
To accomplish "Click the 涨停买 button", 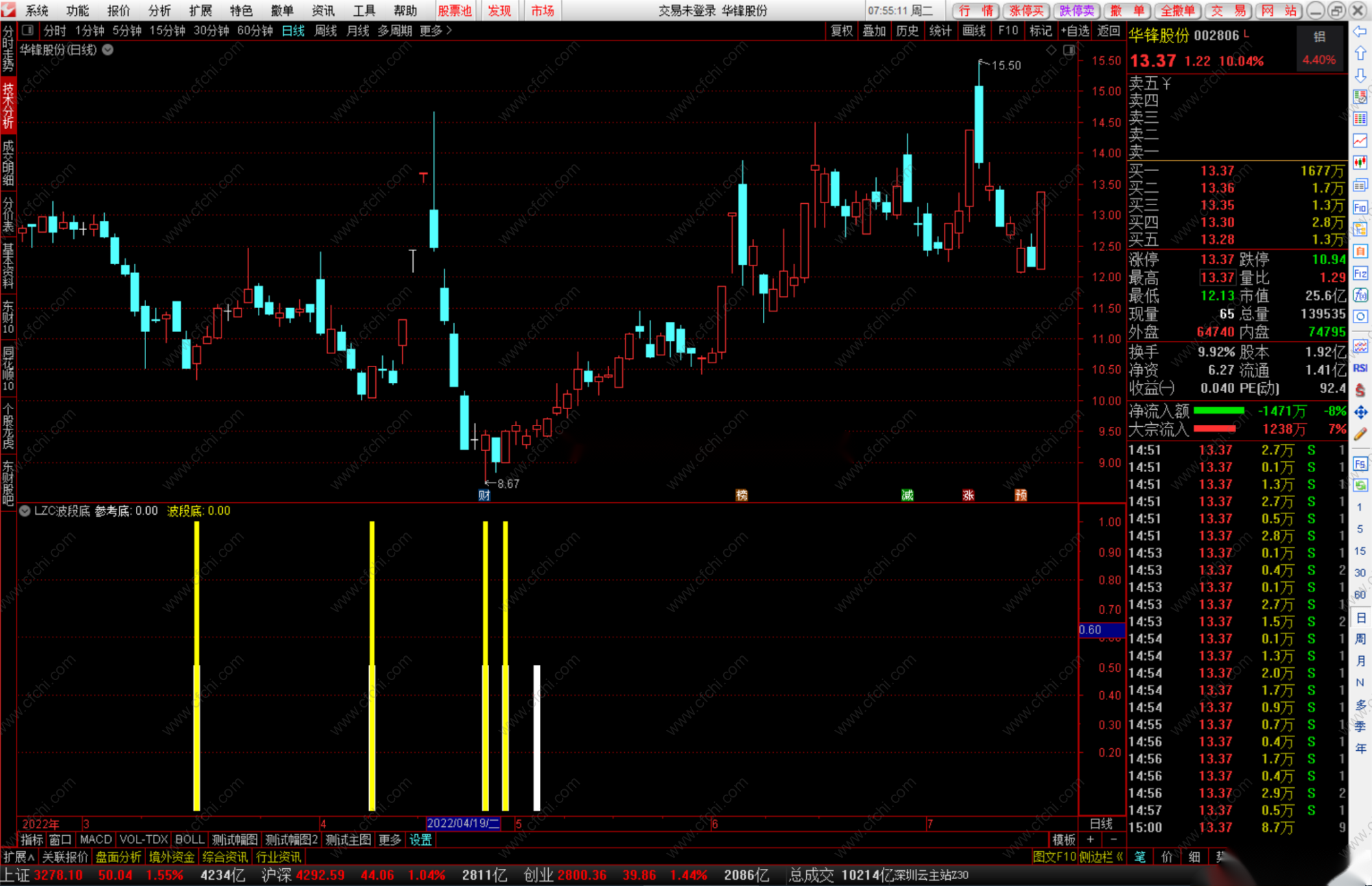I will pyautogui.click(x=1026, y=10).
